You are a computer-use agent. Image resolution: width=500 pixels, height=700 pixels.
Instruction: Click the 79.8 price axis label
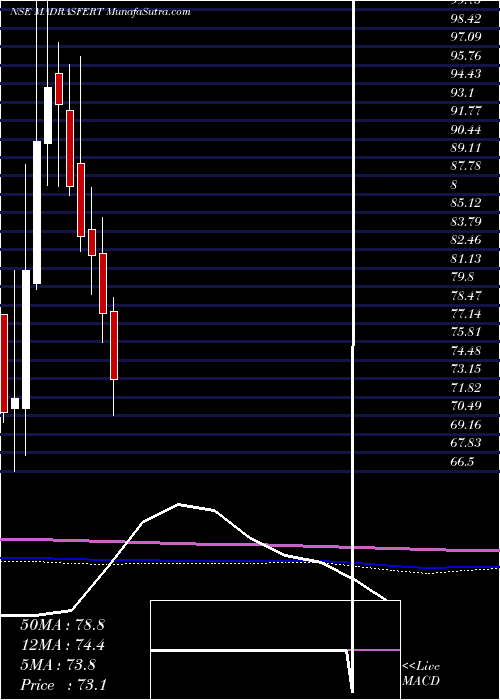[462, 277]
